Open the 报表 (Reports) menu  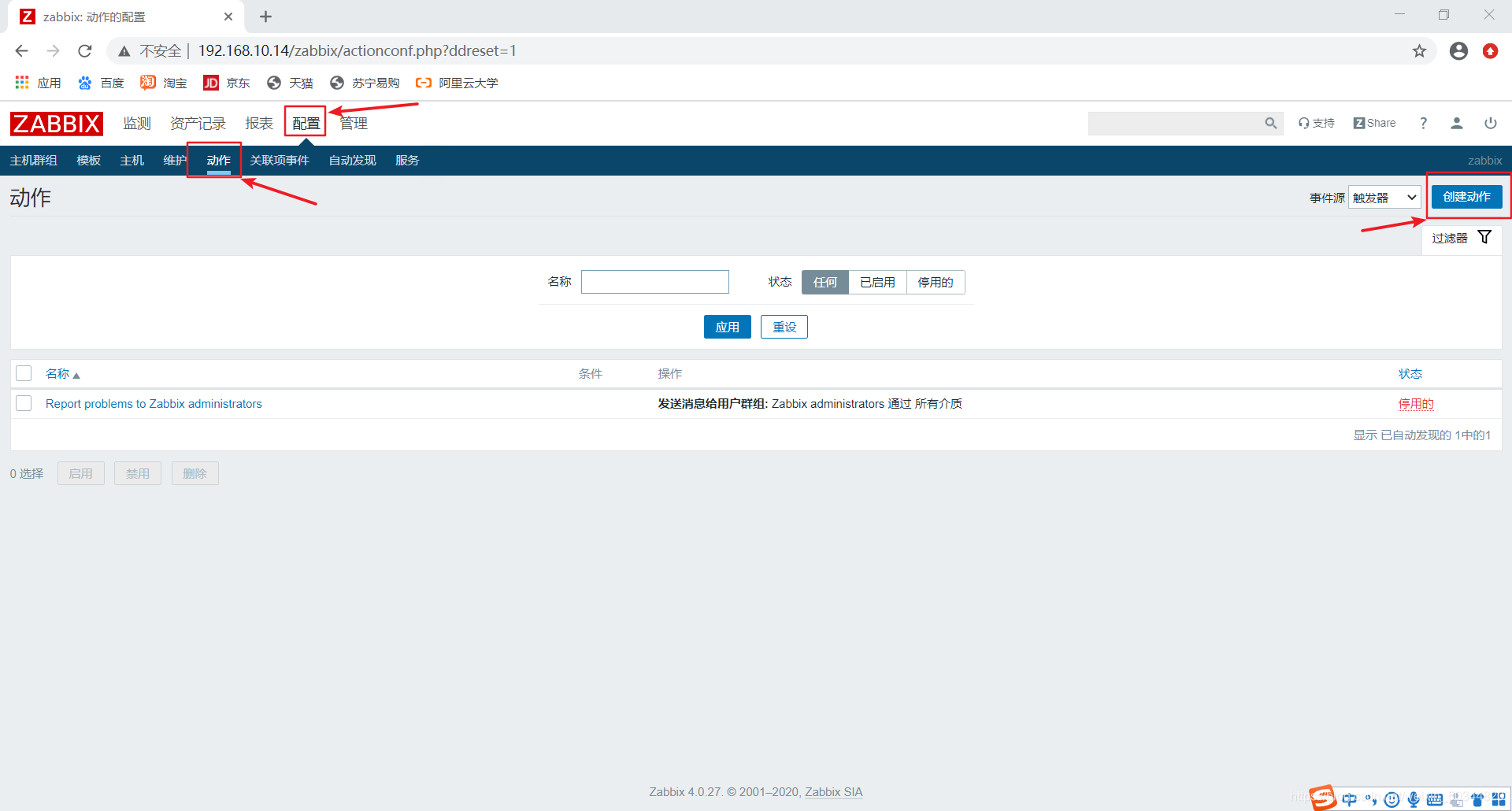259,124
